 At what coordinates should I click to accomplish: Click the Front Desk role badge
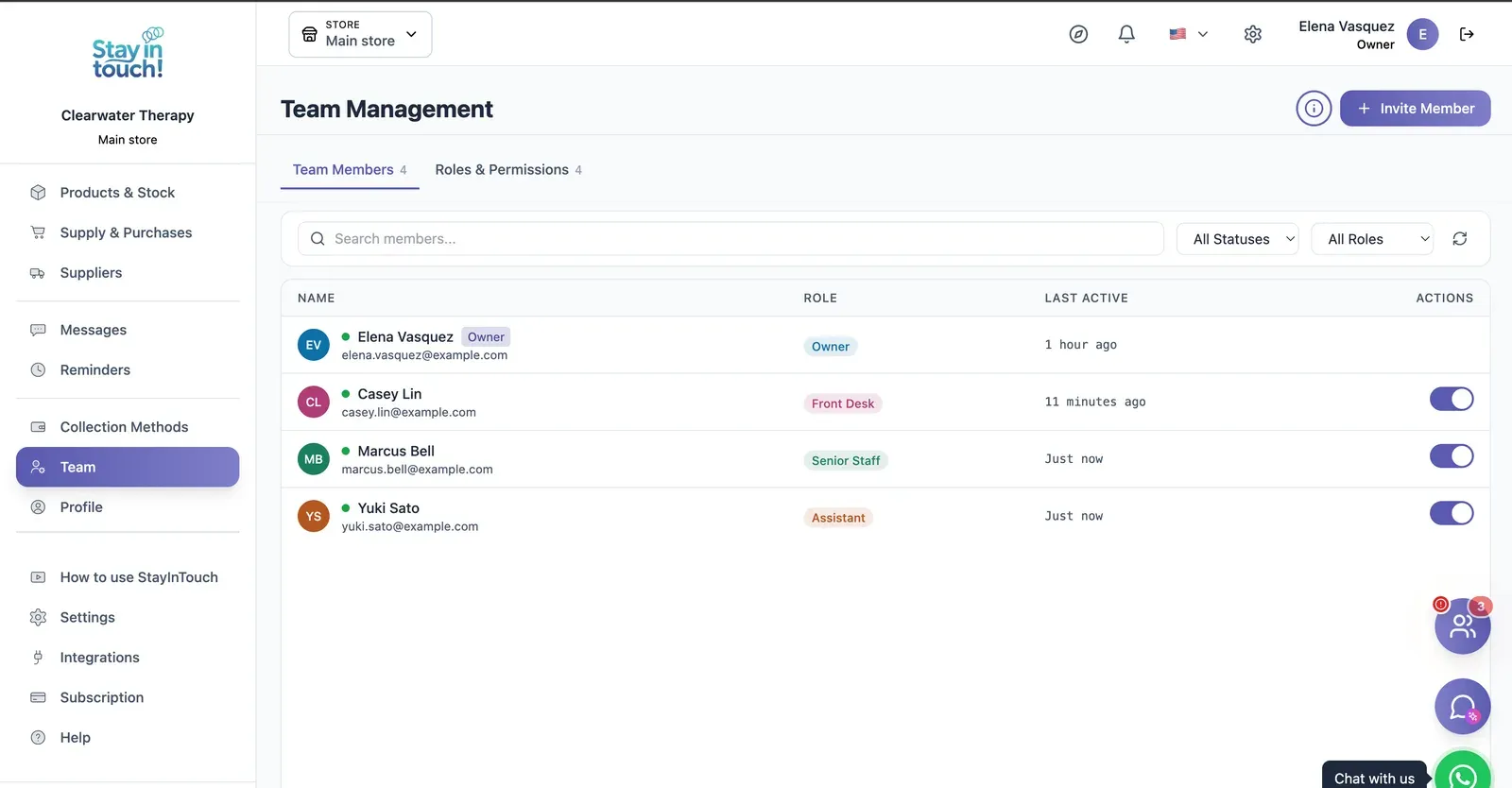point(843,403)
